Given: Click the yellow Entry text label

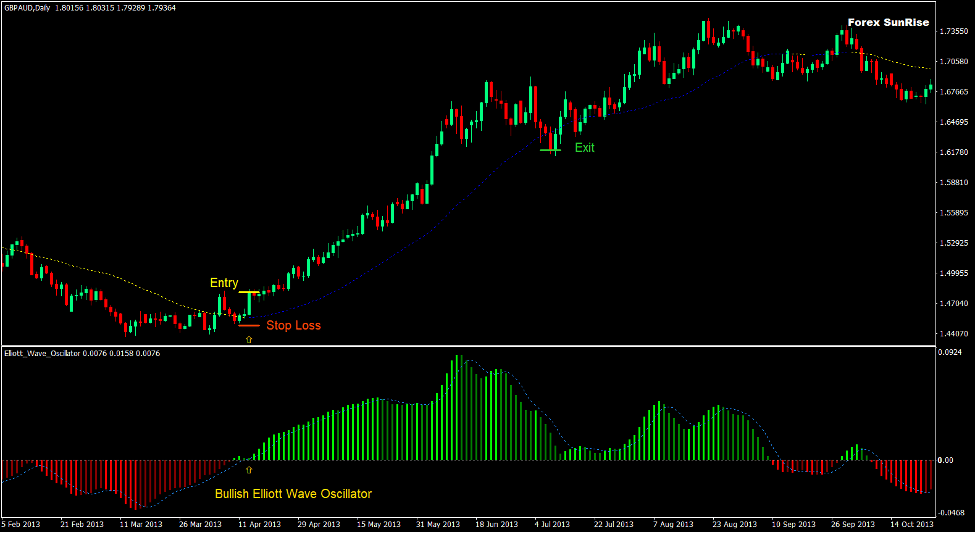Looking at the screenshot, I should coord(224,283).
